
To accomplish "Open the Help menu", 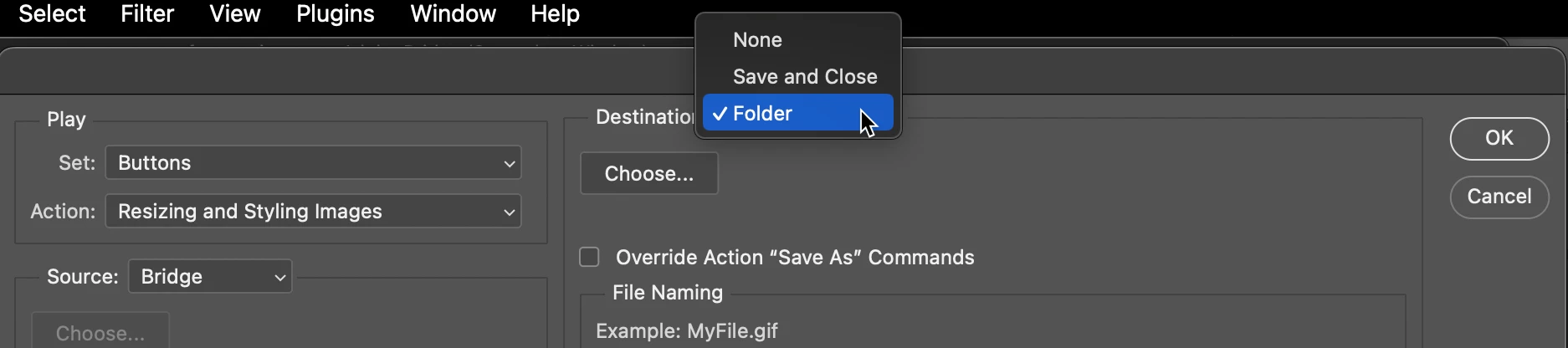I will 555,14.
